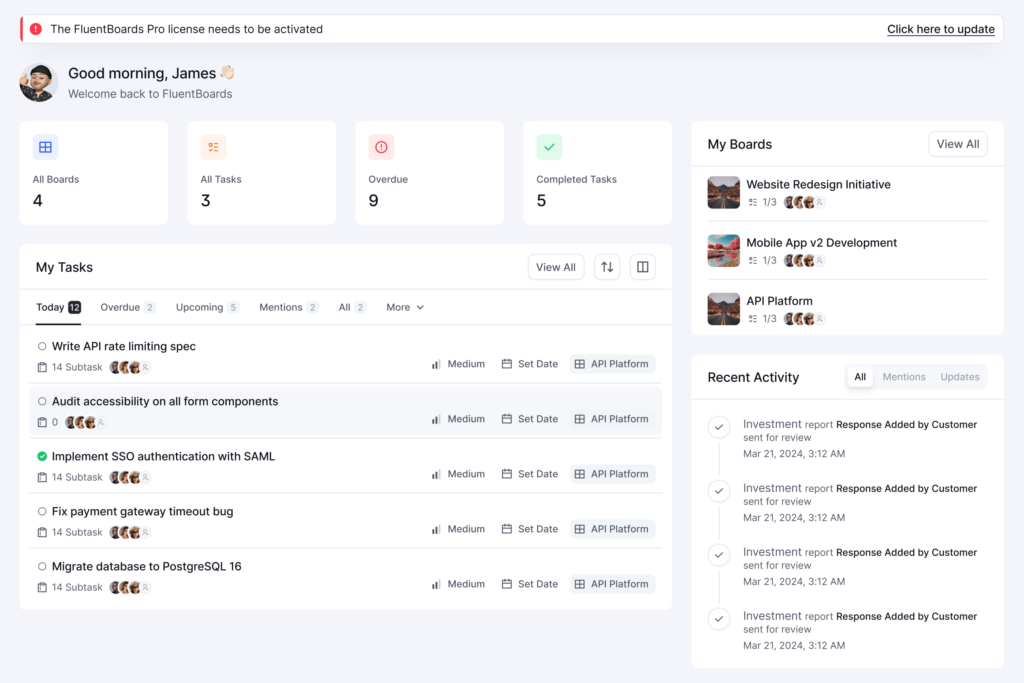Click the All Tasks checklist icon

214,147
